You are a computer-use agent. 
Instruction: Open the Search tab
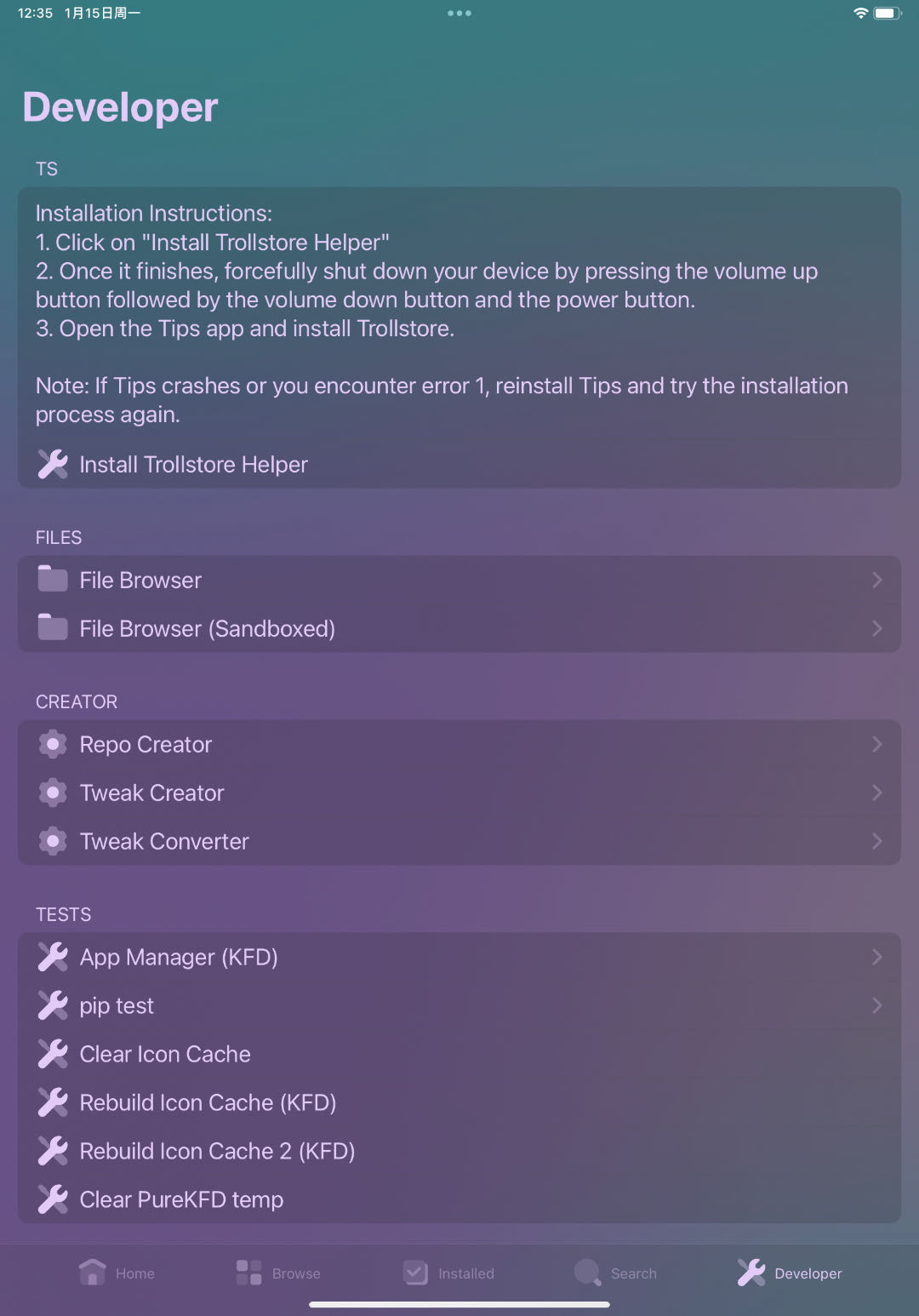(615, 1273)
